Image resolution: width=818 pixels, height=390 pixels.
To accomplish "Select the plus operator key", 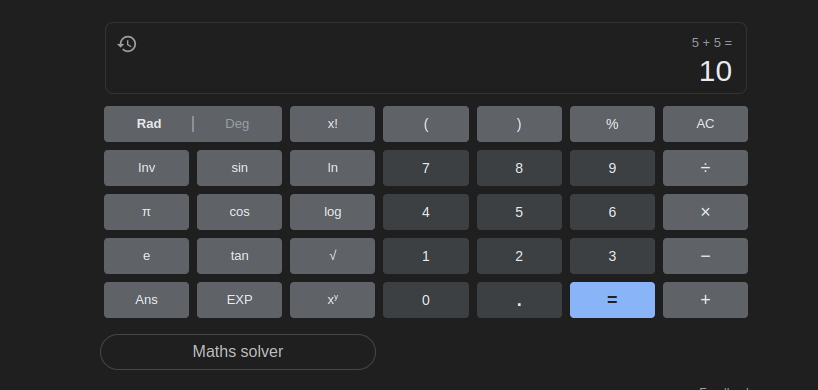I will [705, 300].
